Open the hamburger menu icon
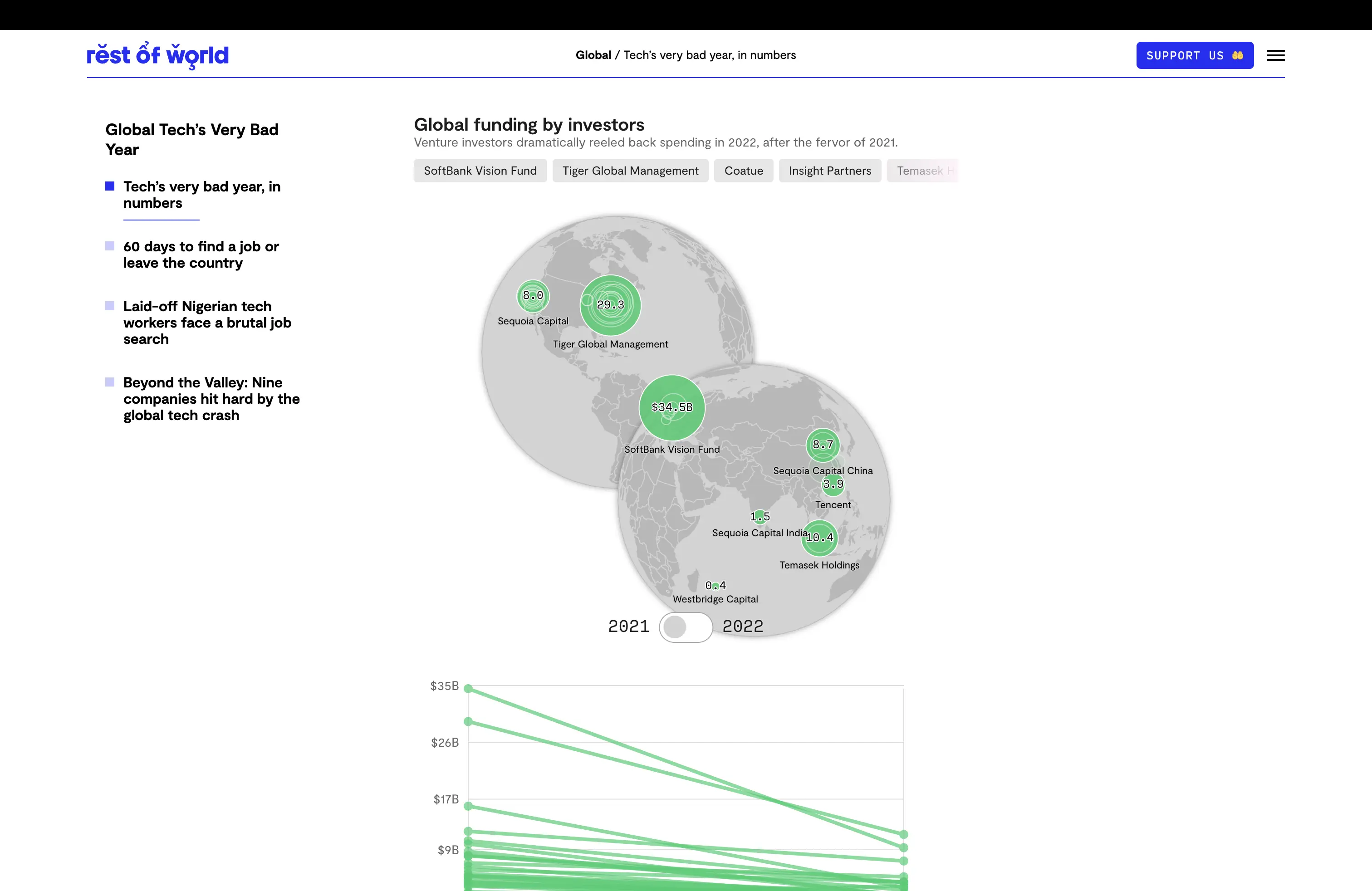Image resolution: width=1372 pixels, height=891 pixels. point(1275,55)
